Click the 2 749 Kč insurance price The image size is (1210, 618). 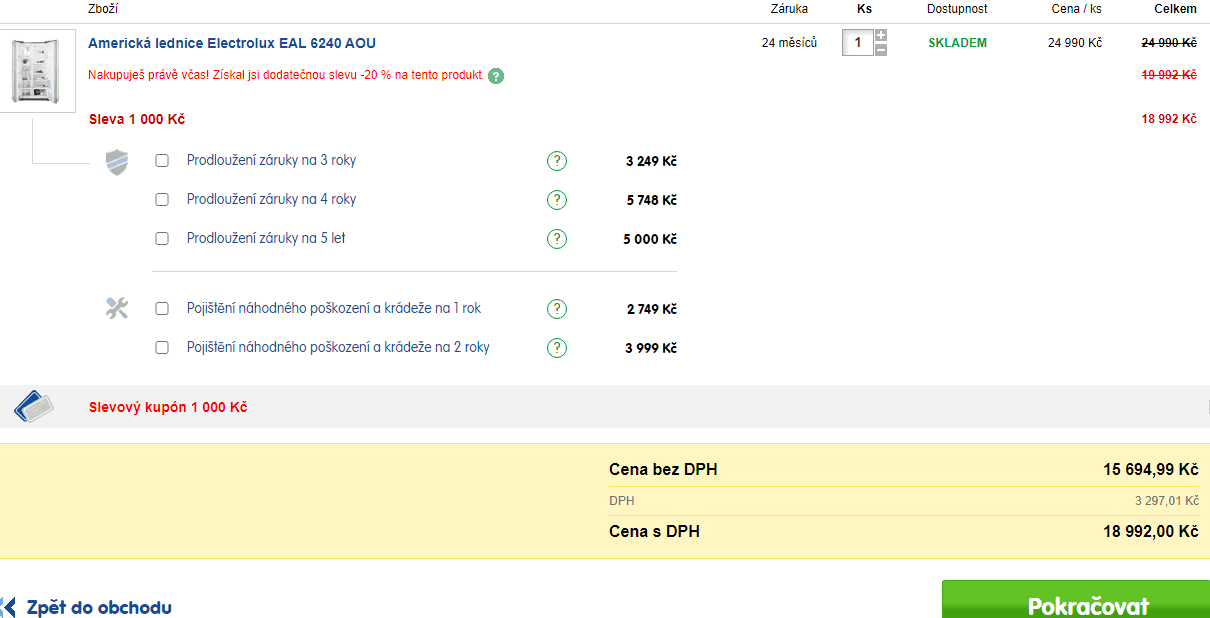(x=652, y=309)
